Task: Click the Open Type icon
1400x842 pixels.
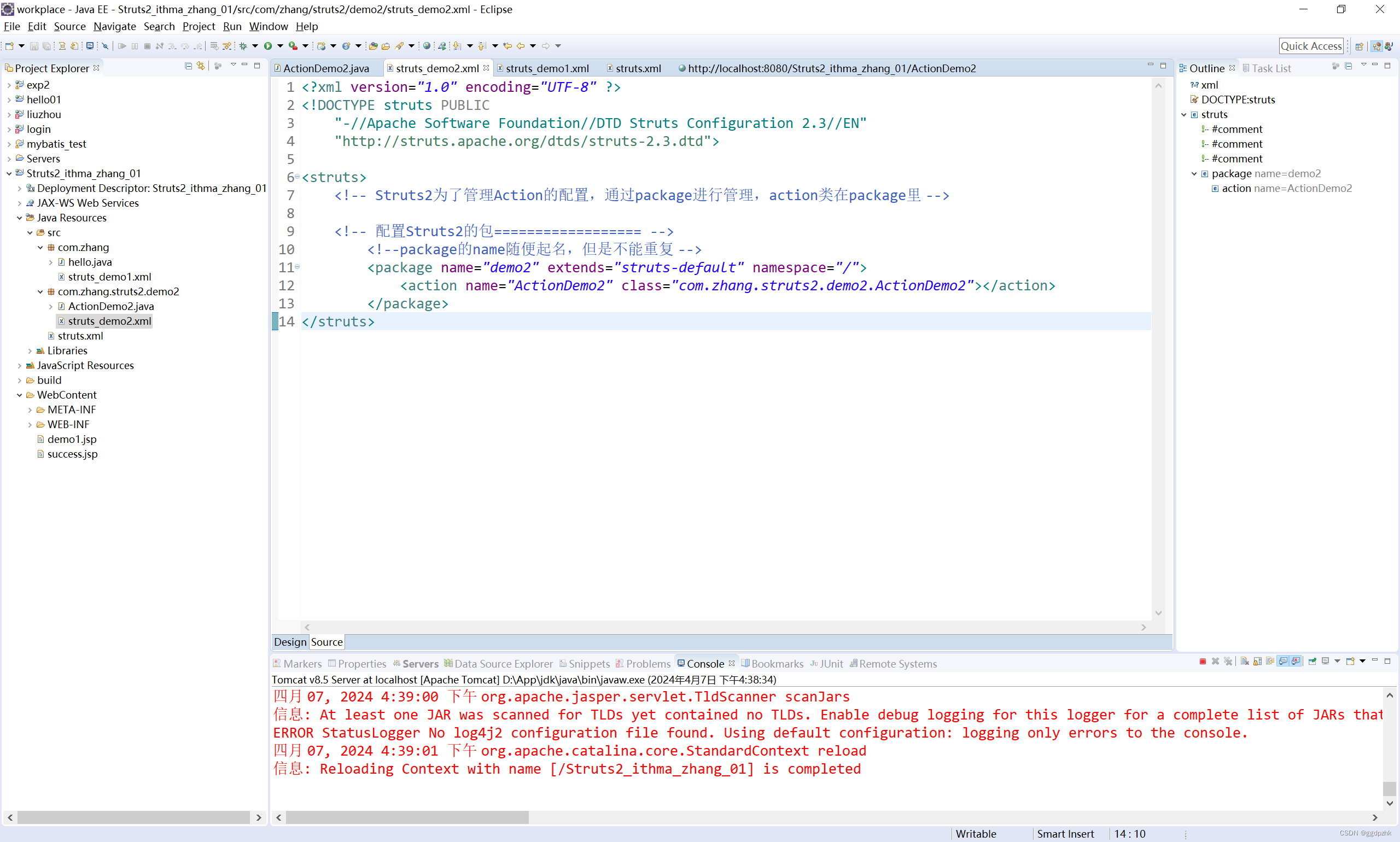Action: coord(373,46)
